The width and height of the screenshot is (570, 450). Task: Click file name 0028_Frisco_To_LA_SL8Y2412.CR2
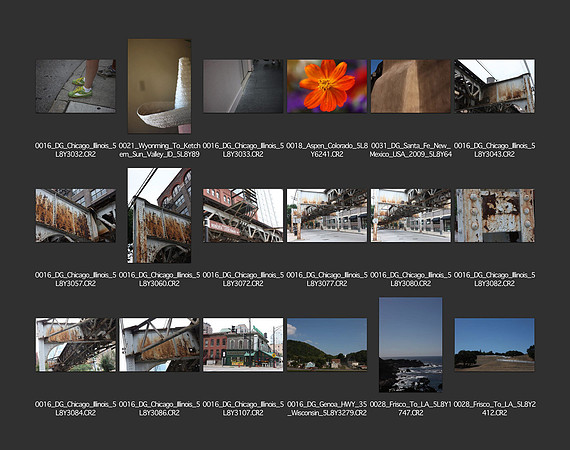pyautogui.click(x=494, y=409)
